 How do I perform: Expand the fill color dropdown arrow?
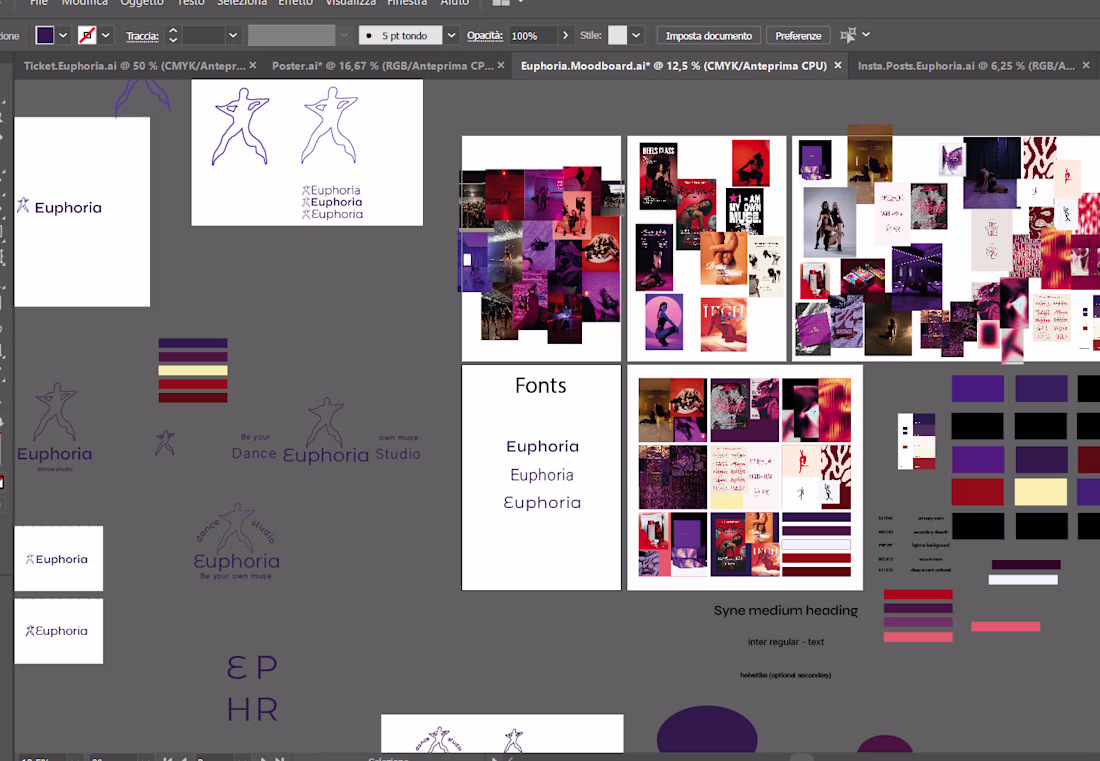(63, 35)
